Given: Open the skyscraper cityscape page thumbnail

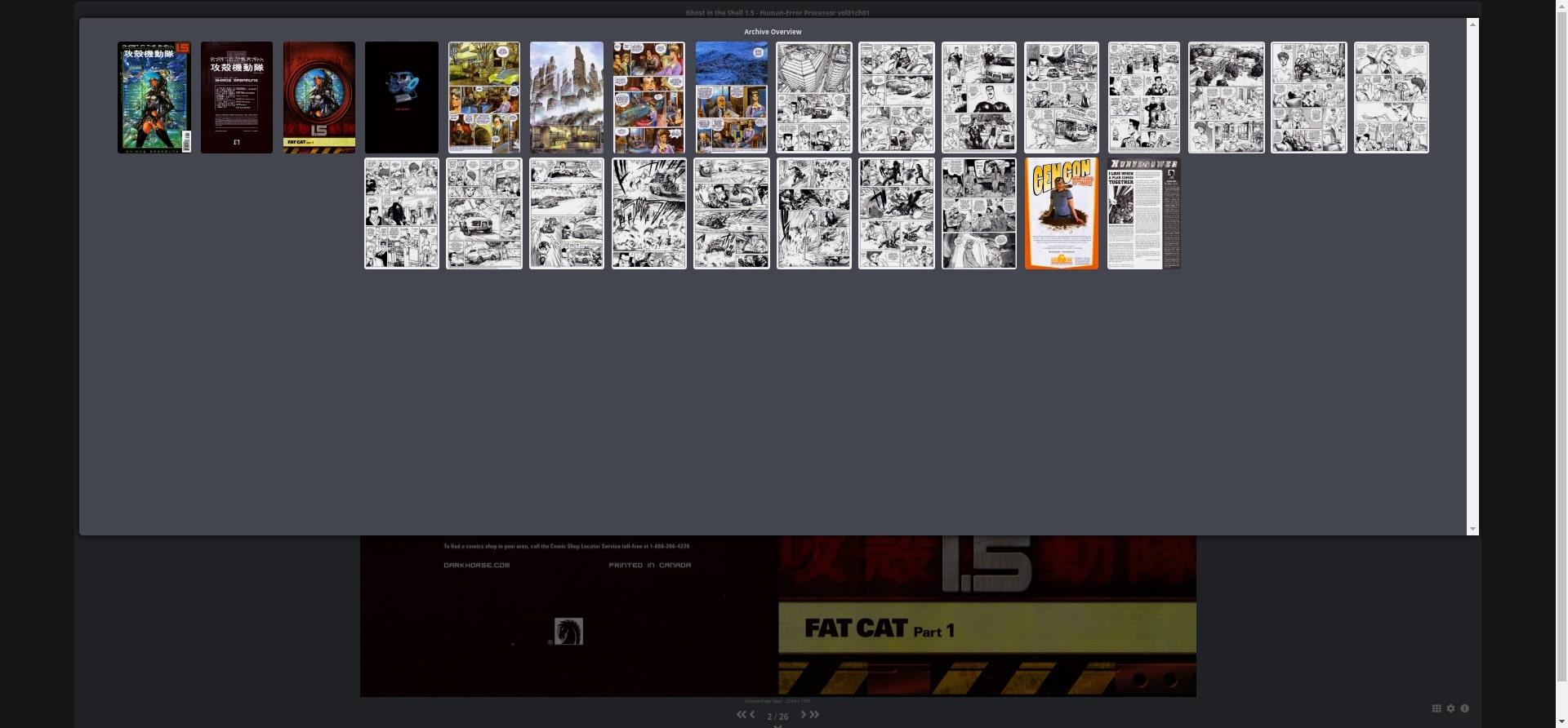Looking at the screenshot, I should (567, 97).
